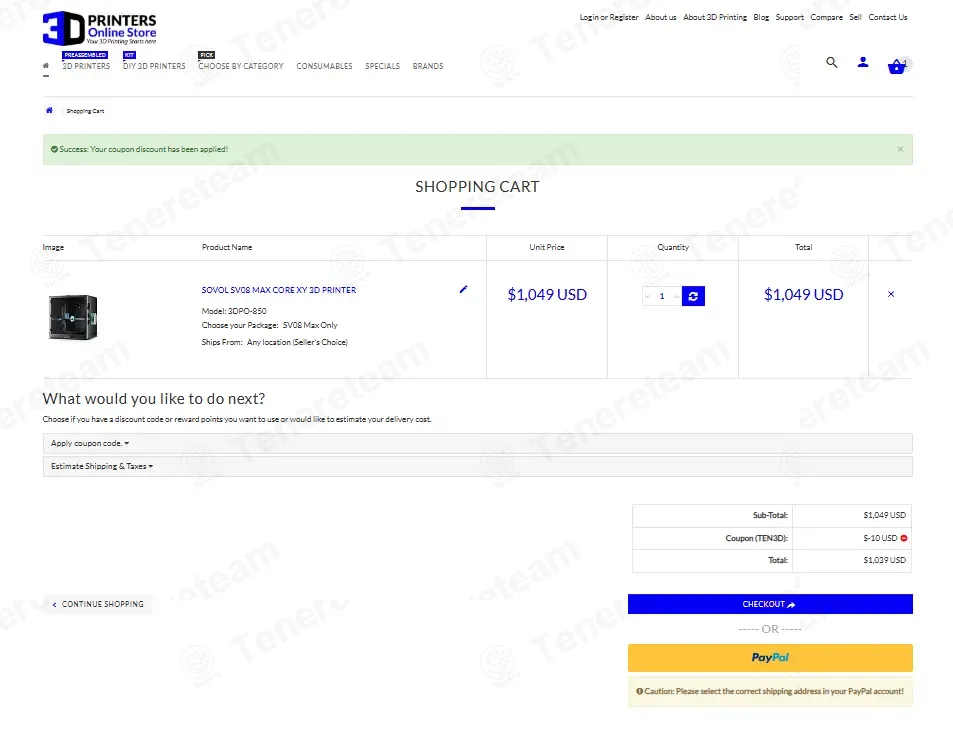Click Continue Shopping button
The height and width of the screenshot is (741, 953).
tap(98, 604)
